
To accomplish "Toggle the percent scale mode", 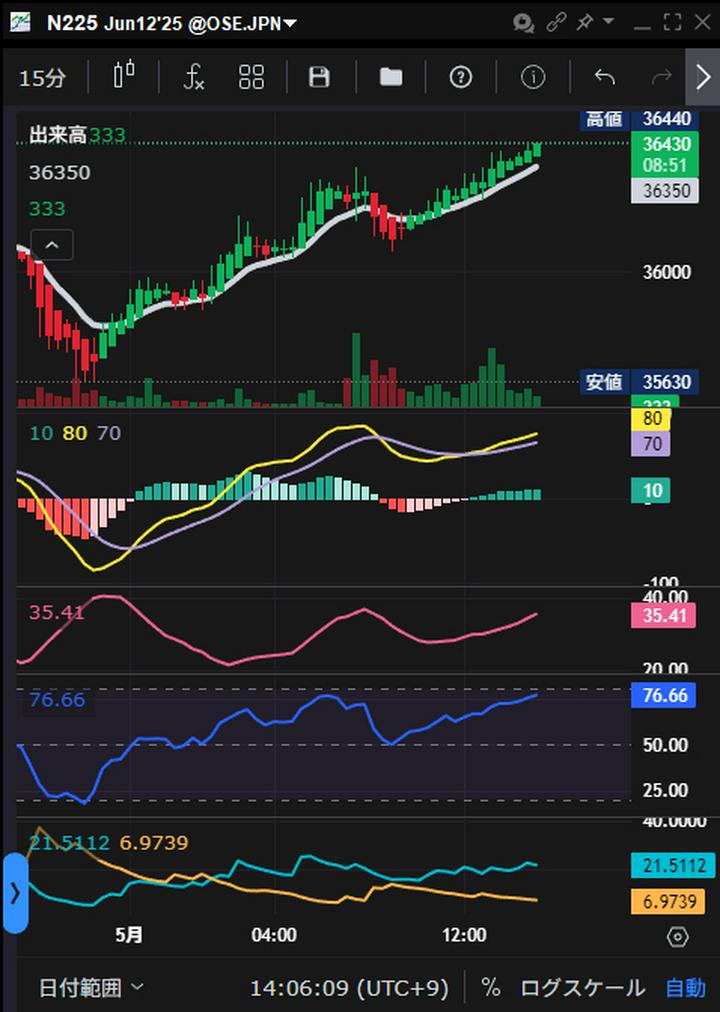I will point(490,988).
